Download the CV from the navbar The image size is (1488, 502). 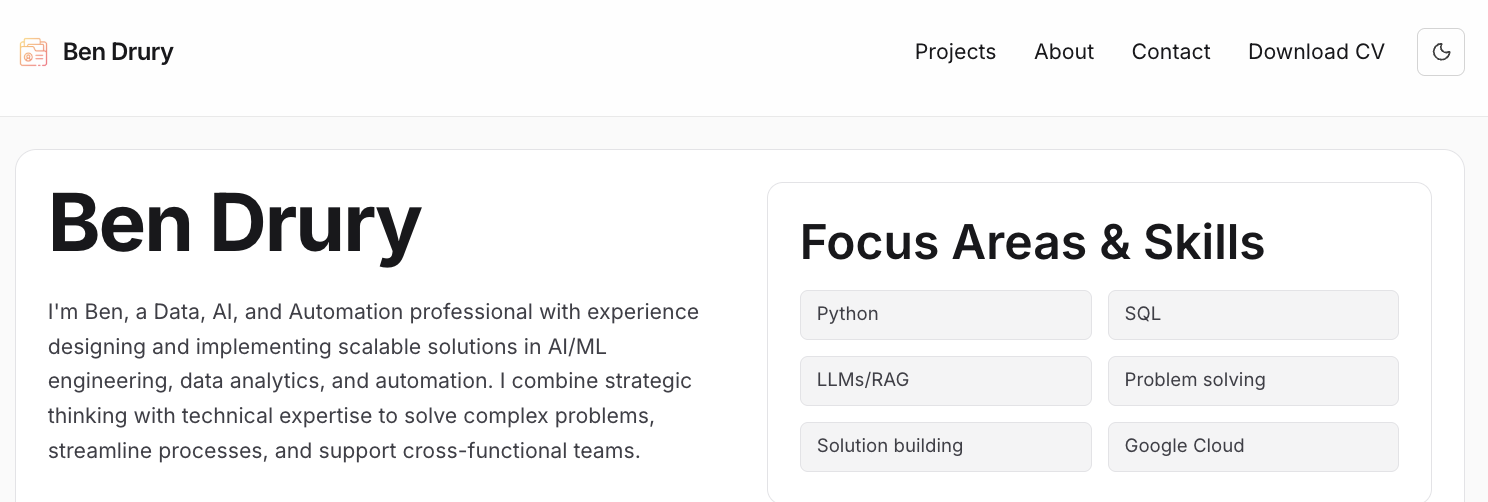pos(1316,52)
